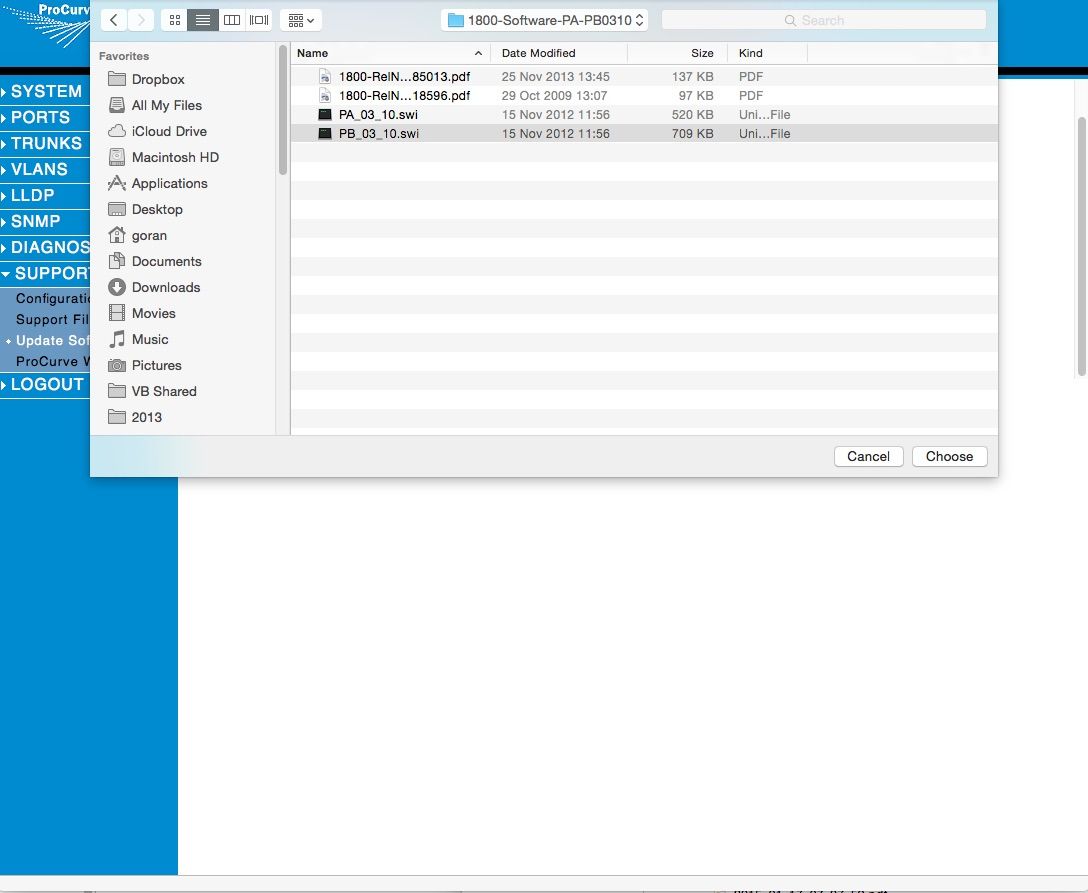Select the PB_03_10.swi file

click(644, 133)
